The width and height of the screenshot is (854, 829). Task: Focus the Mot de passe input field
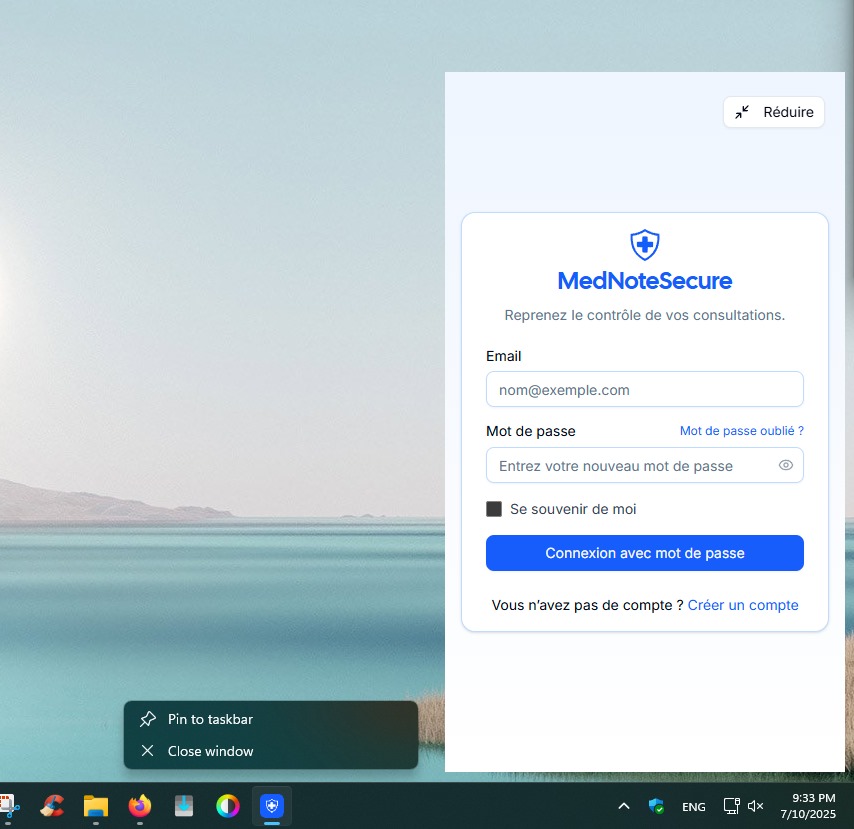[644, 465]
